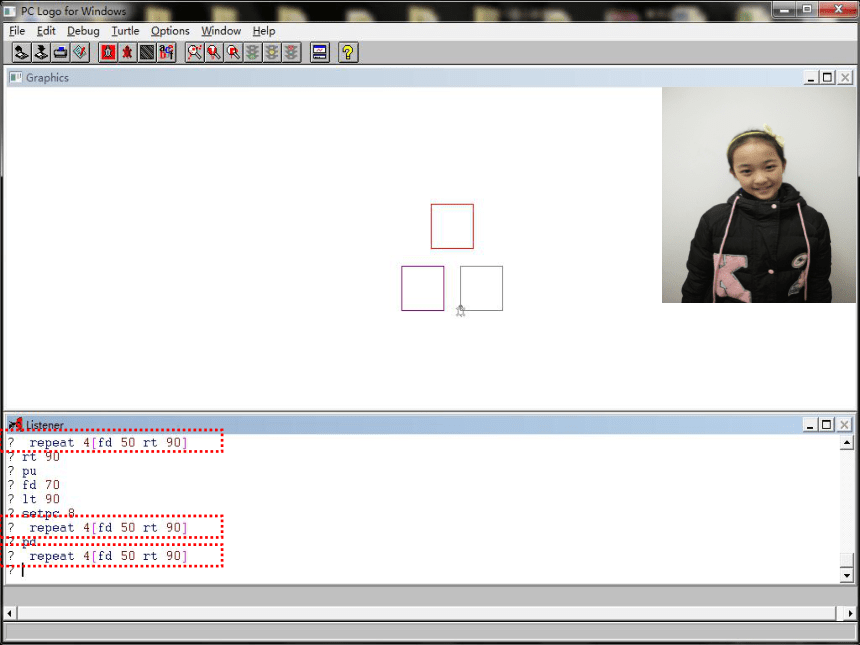Image resolution: width=860 pixels, height=645 pixels.
Task: Click the PC Logo application title icon
Action: 10,11
